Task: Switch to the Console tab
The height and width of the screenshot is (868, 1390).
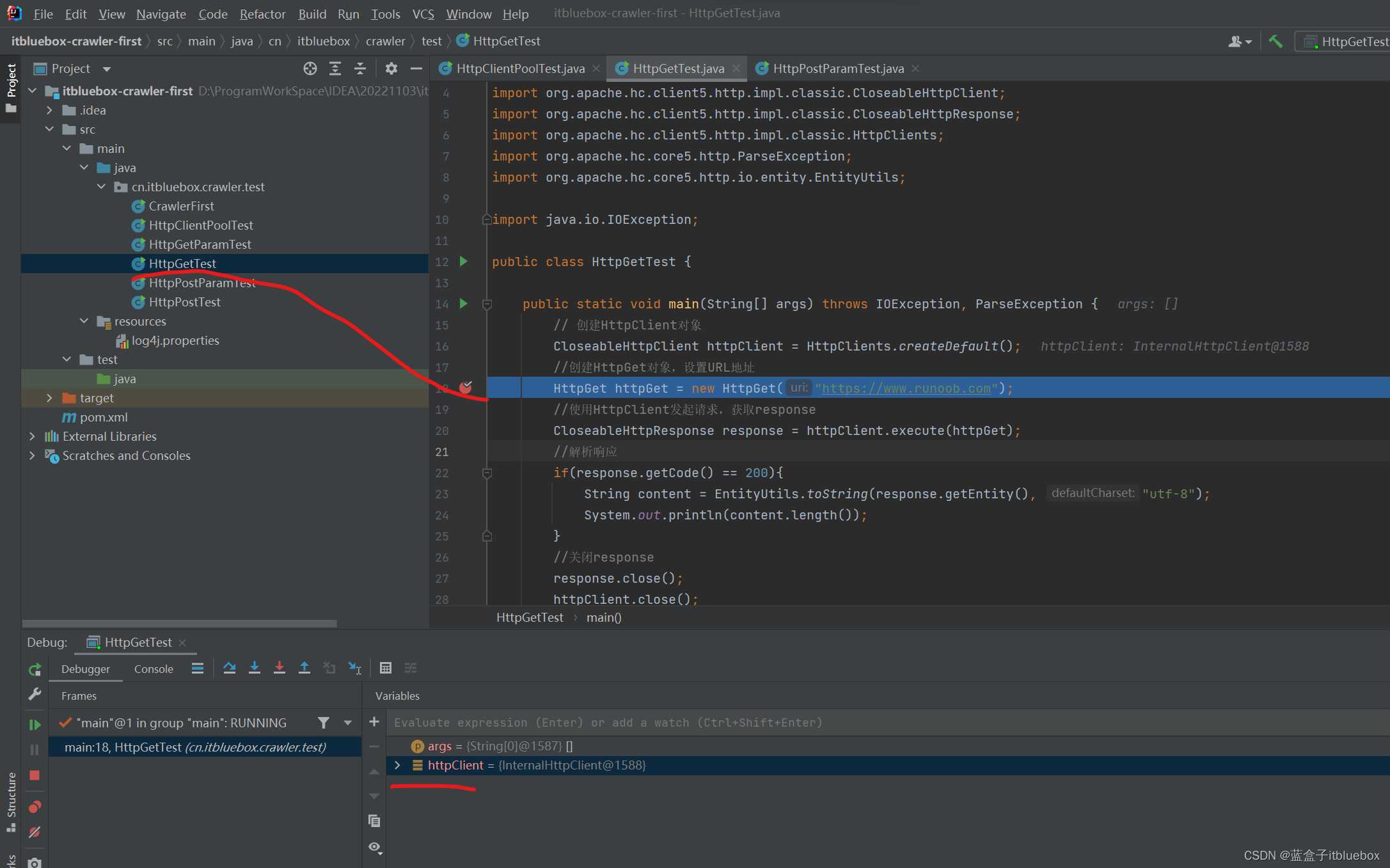Action: pyautogui.click(x=154, y=668)
